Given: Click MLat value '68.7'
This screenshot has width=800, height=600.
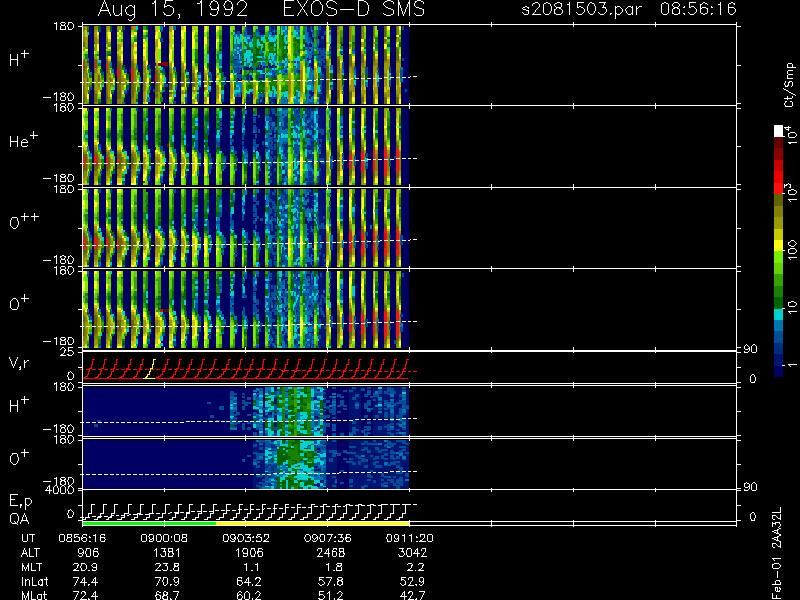Looking at the screenshot, I should (x=167, y=595).
